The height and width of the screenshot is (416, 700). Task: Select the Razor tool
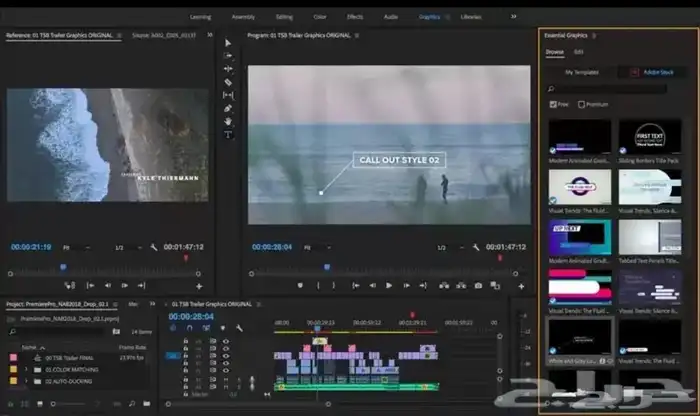[228, 82]
